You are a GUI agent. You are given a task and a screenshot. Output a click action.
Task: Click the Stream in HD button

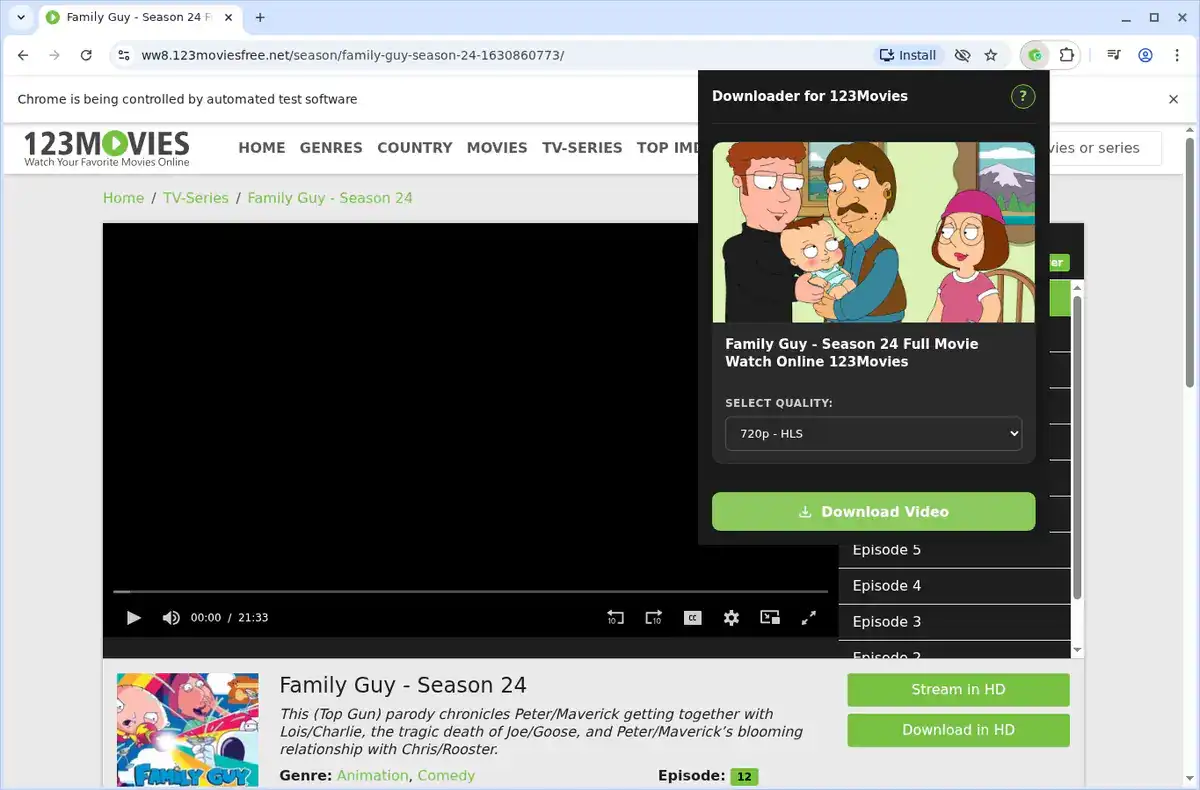[x=958, y=690]
